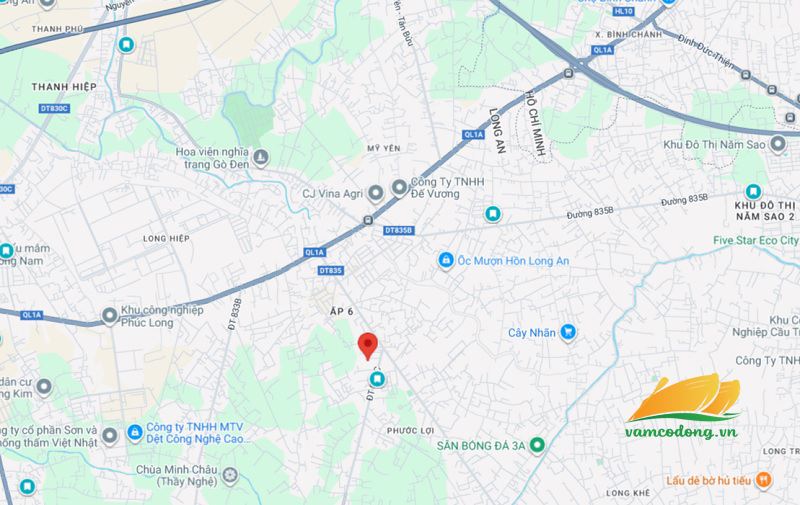The image size is (800, 505).
Task: Click the Five Star Eco City label
Action: (x=756, y=240)
